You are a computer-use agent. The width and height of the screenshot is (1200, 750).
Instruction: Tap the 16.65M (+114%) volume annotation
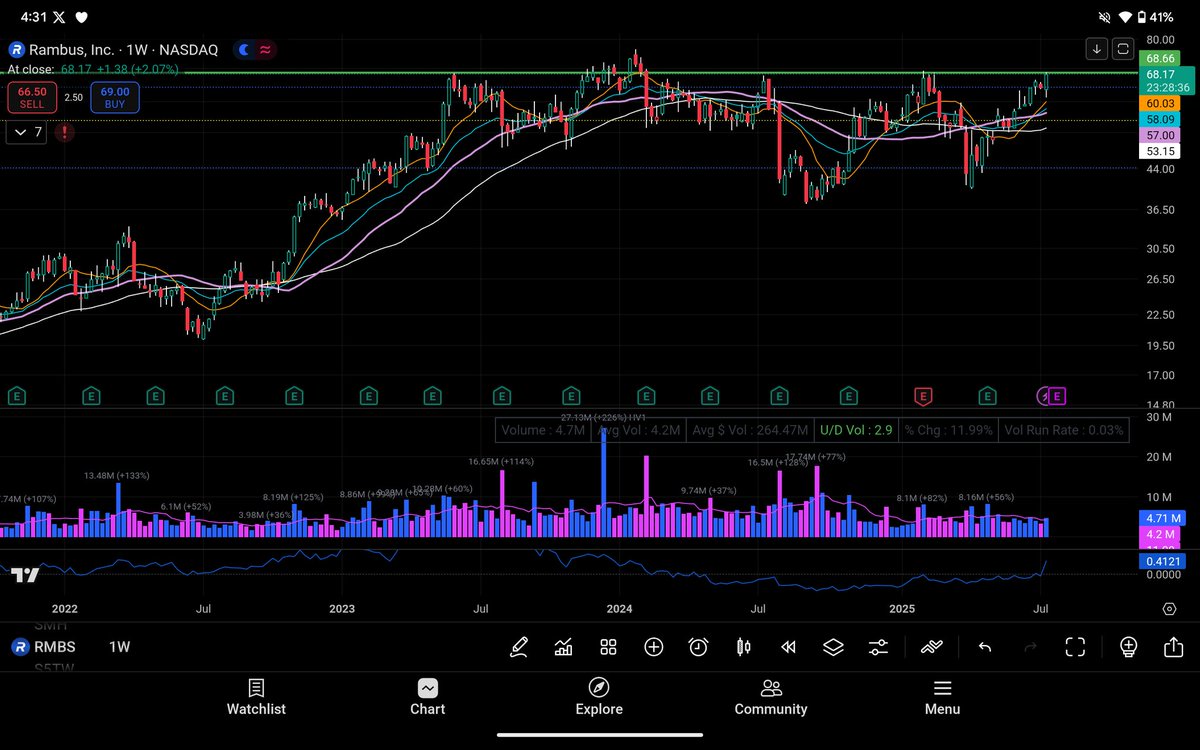501,461
